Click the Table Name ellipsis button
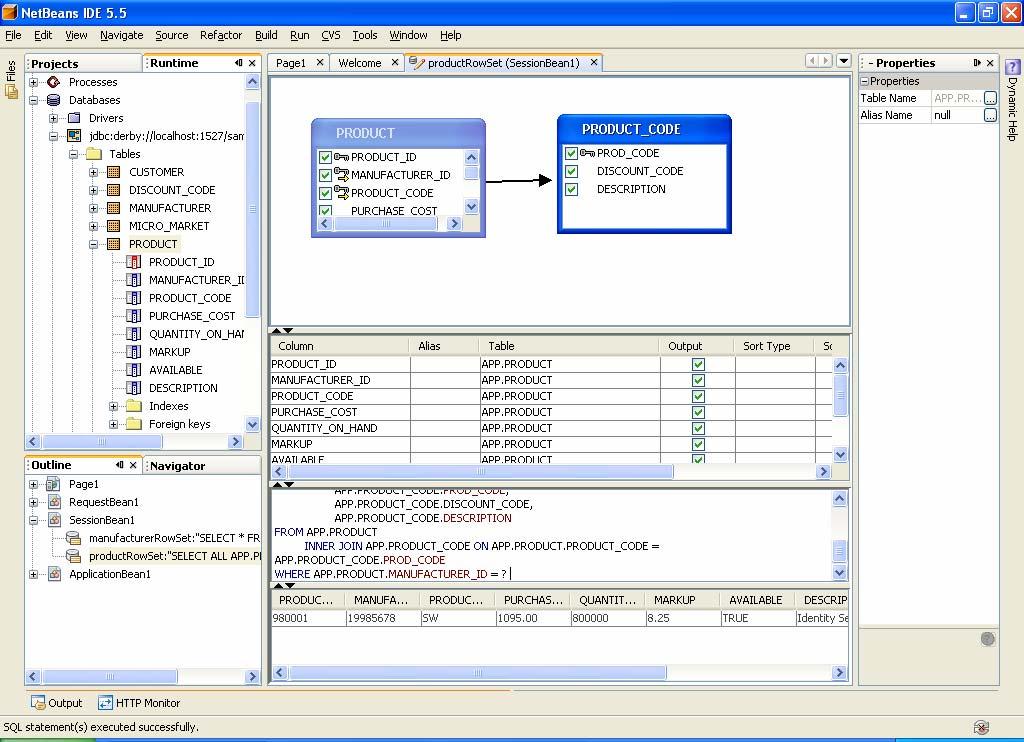The height and width of the screenshot is (742, 1024). click(991, 98)
